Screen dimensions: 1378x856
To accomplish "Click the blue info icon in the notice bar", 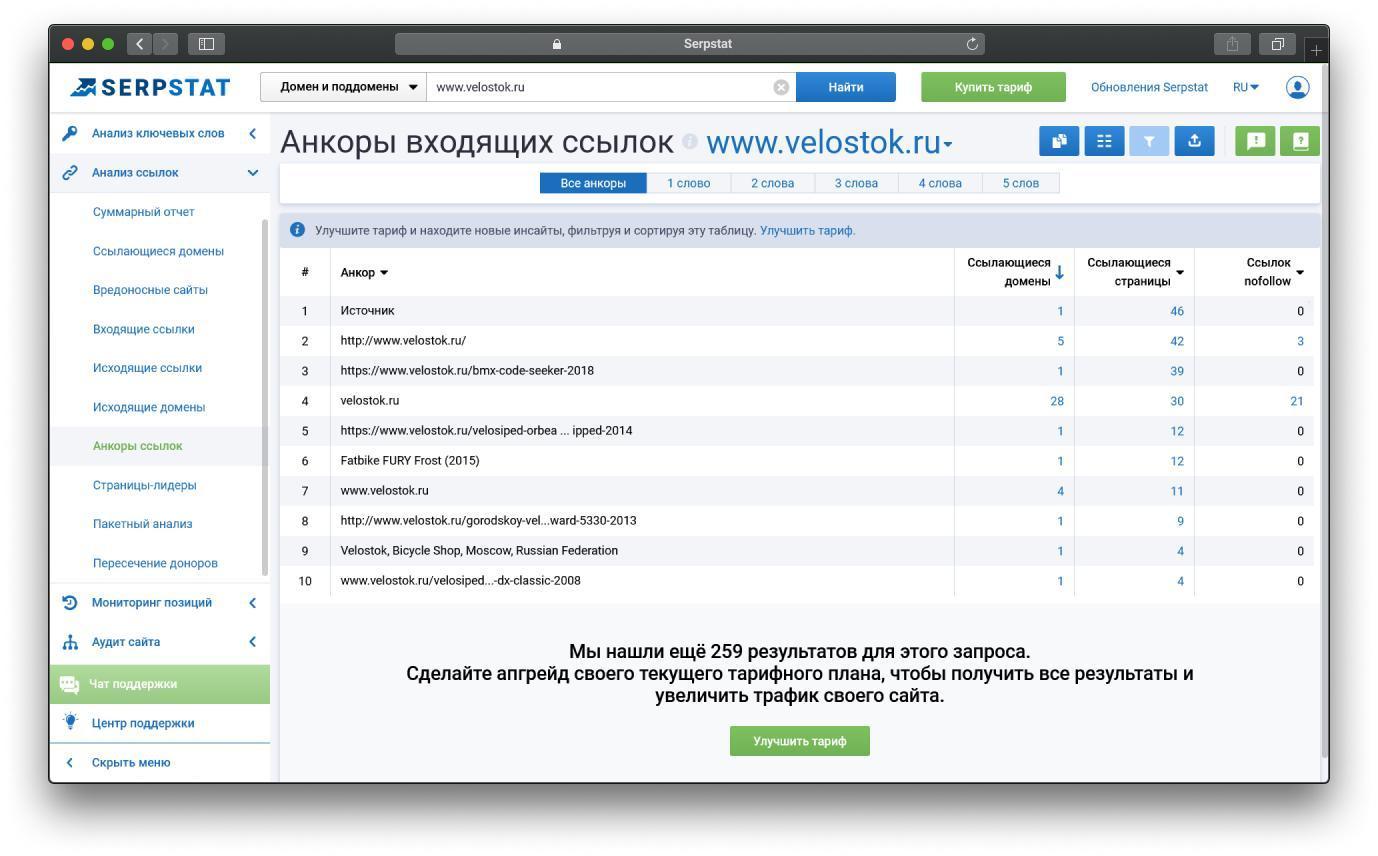I will (x=297, y=230).
